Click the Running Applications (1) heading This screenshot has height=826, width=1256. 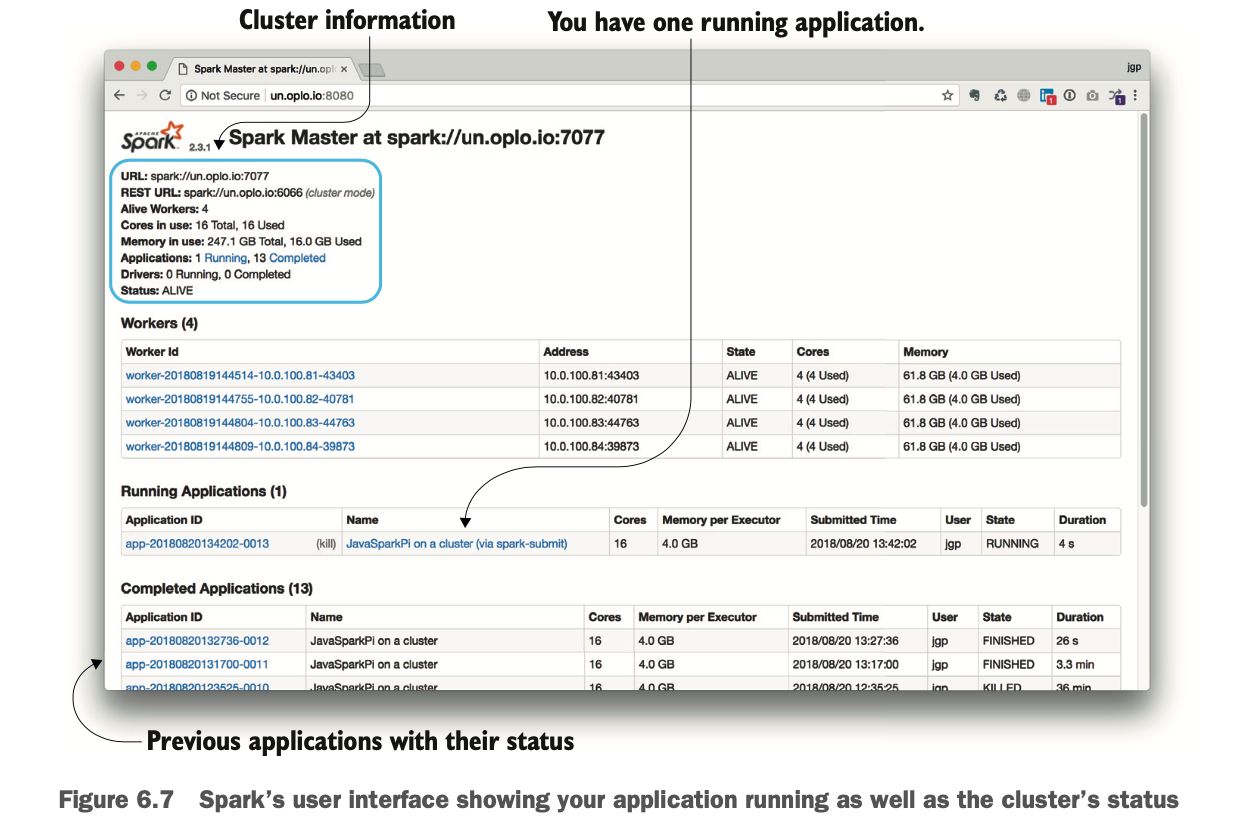point(204,492)
